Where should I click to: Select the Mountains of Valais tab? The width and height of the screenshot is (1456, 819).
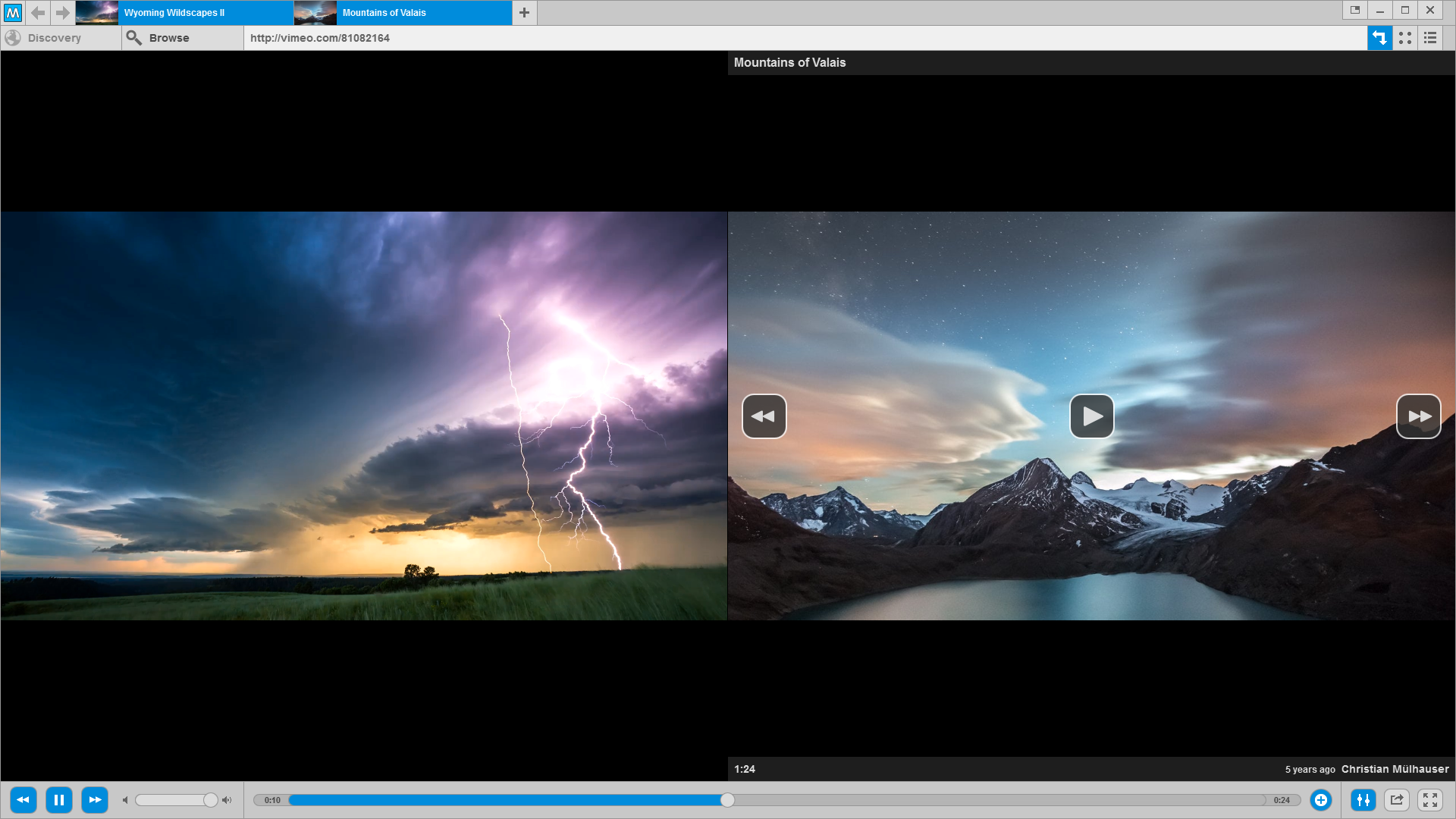point(403,12)
